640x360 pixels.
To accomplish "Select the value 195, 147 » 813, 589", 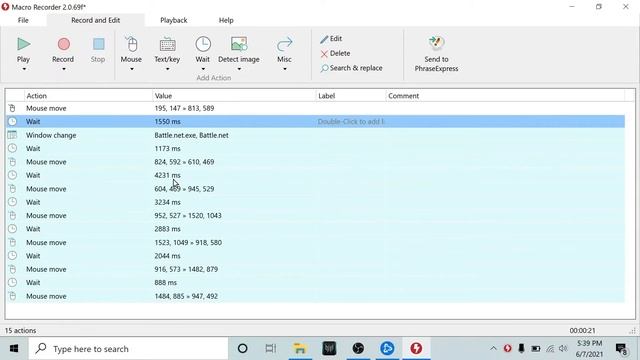I will [x=184, y=109].
